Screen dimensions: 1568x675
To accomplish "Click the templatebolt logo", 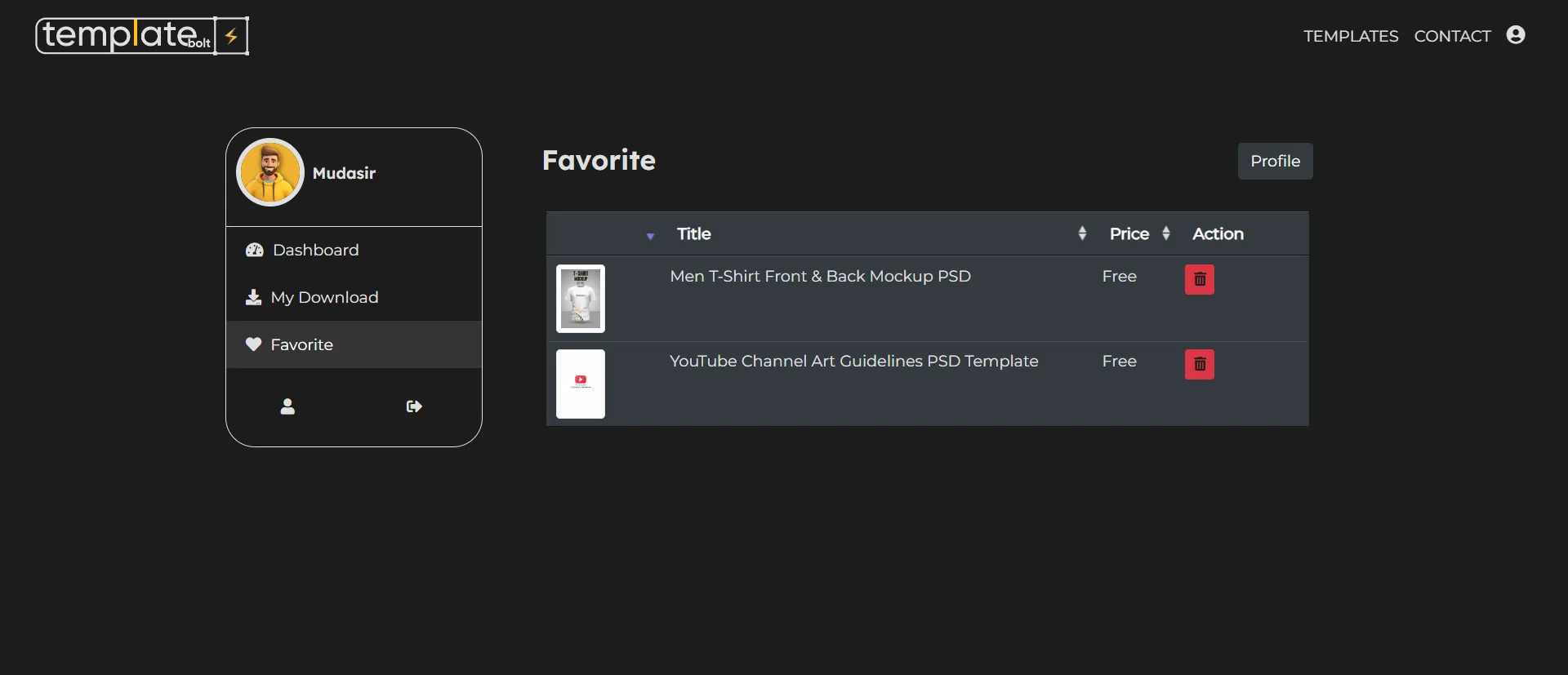I will (142, 36).
